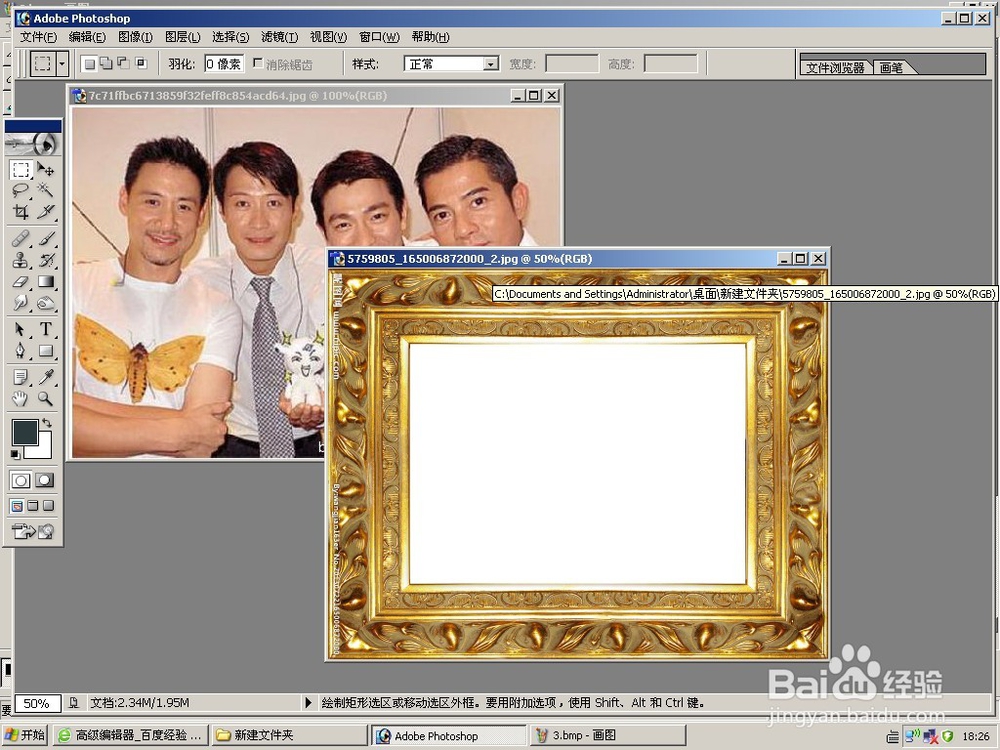Toggle the 消除锯齿 anti-alias checkbox
The width and height of the screenshot is (1000, 750).
258,63
